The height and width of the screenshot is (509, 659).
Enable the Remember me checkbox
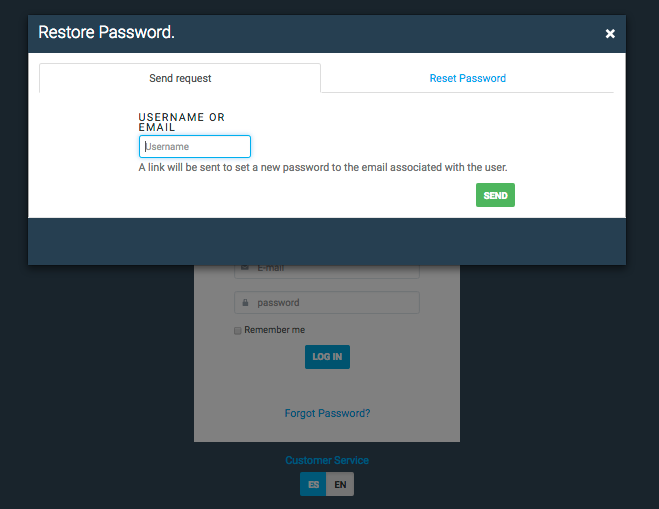(238, 330)
